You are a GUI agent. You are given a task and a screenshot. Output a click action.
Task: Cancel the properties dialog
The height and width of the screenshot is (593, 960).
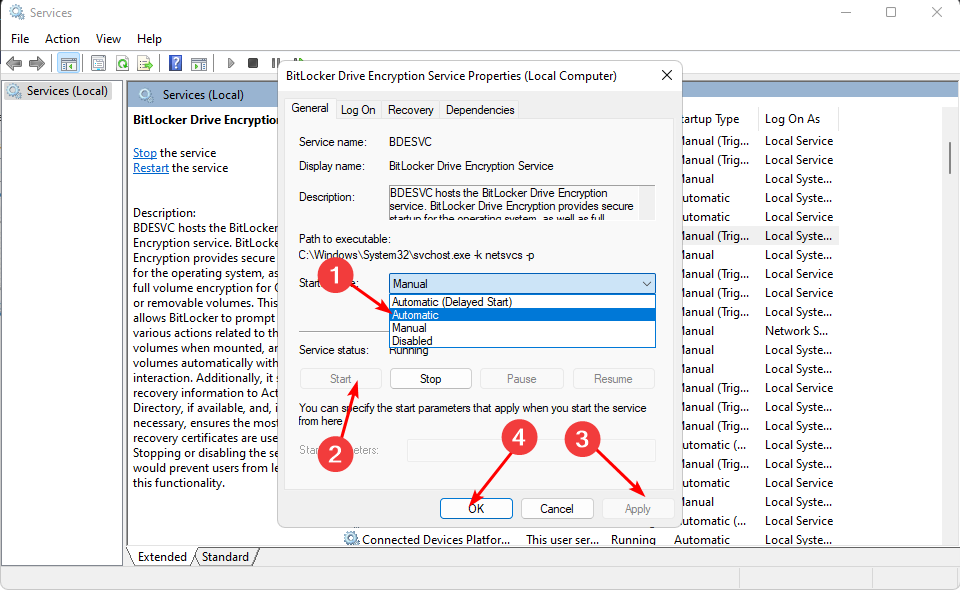(x=557, y=509)
